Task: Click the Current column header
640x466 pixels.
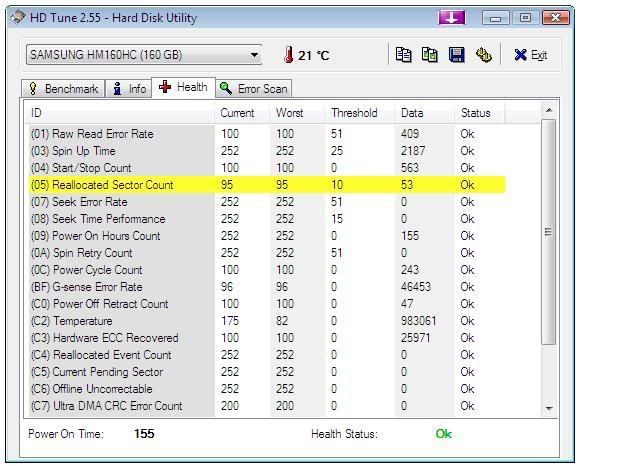Action: pyautogui.click(x=242, y=113)
